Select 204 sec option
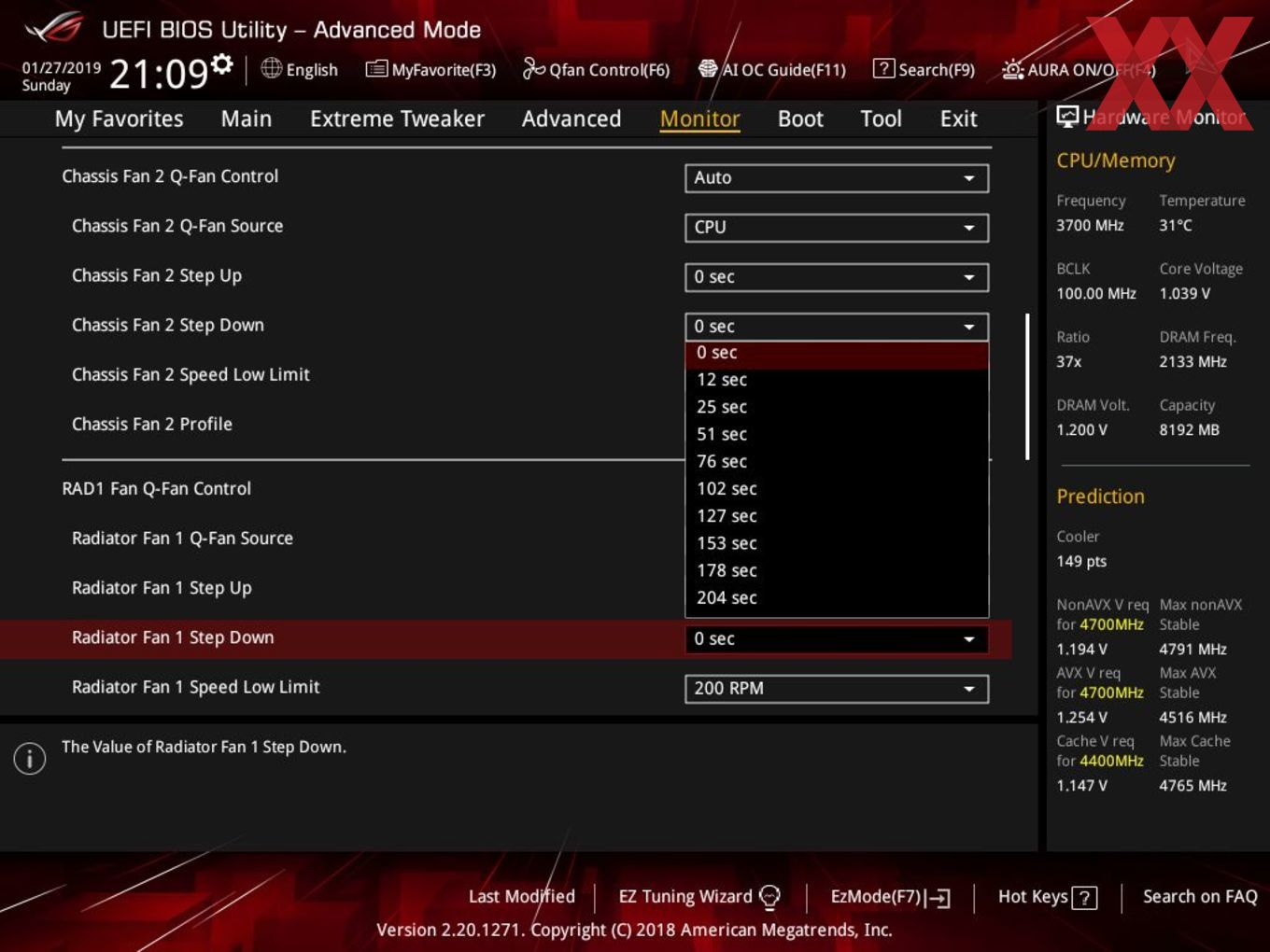 coord(837,597)
